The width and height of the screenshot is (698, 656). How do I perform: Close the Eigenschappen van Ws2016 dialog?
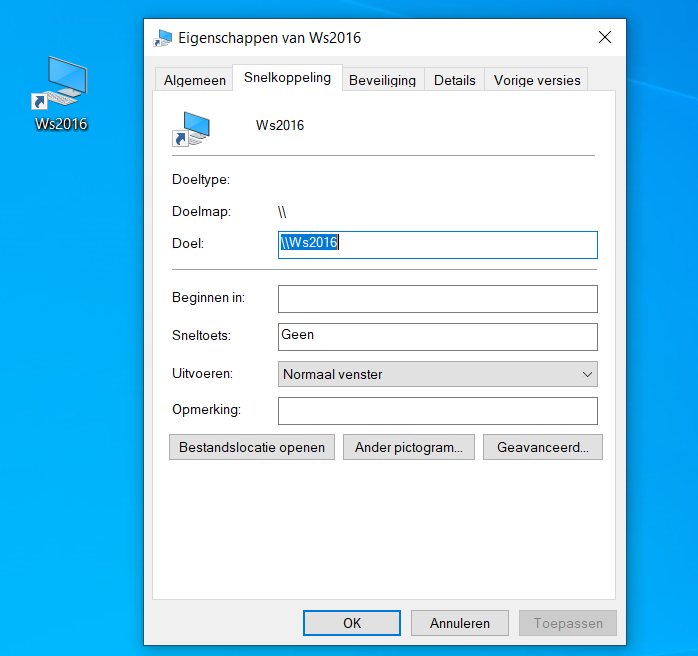click(x=604, y=38)
